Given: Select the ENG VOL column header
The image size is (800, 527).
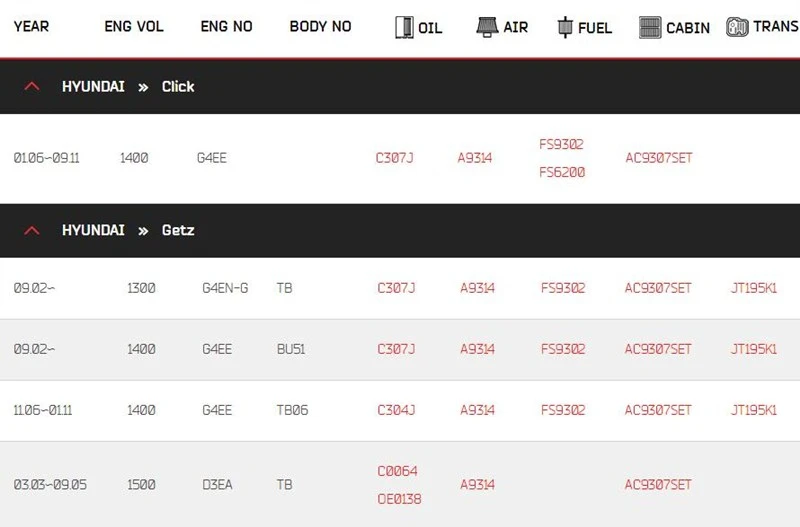Looking at the screenshot, I should coord(134,26).
